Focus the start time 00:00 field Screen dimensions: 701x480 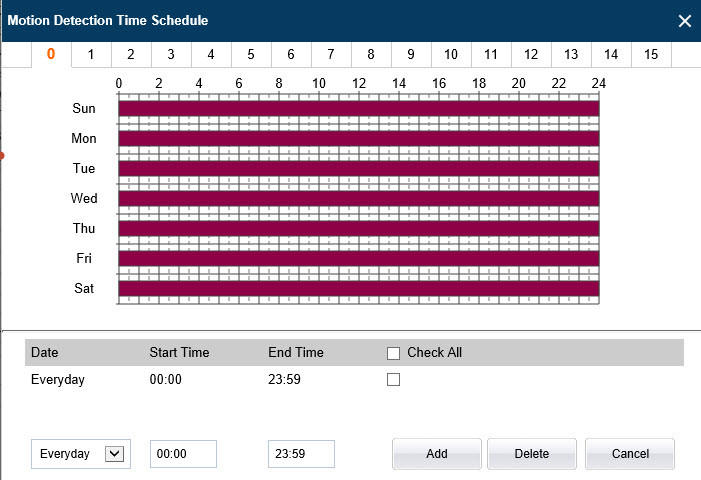(183, 454)
